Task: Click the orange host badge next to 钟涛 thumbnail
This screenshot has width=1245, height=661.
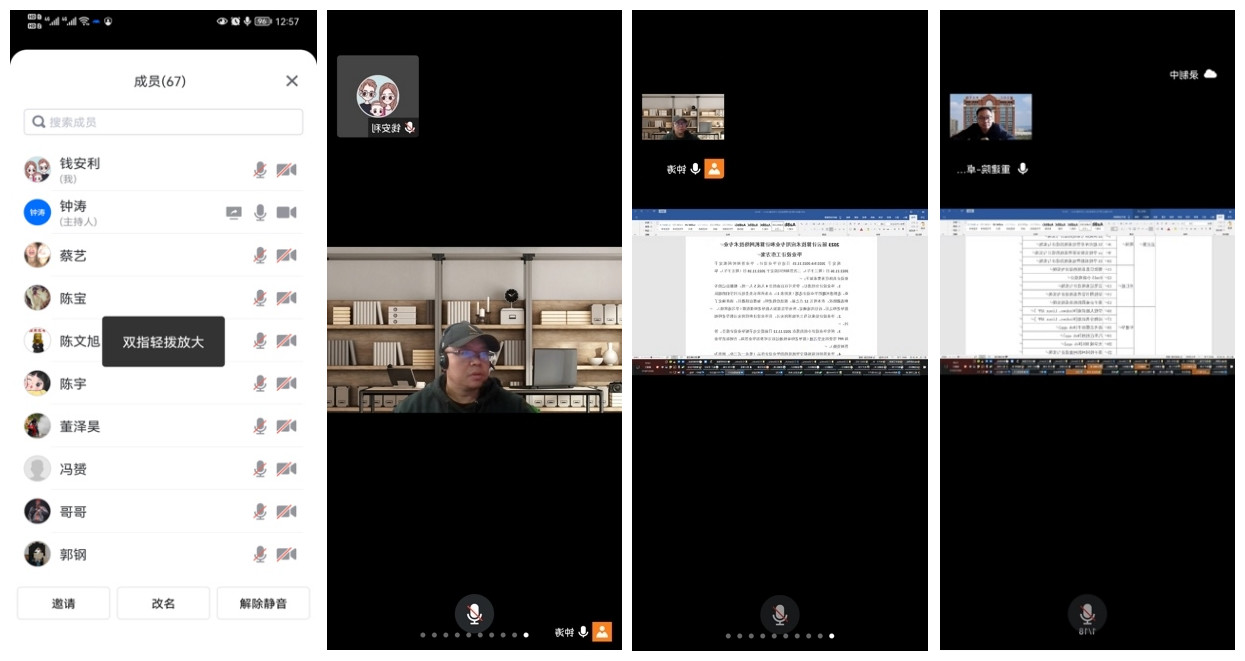Action: 714,169
